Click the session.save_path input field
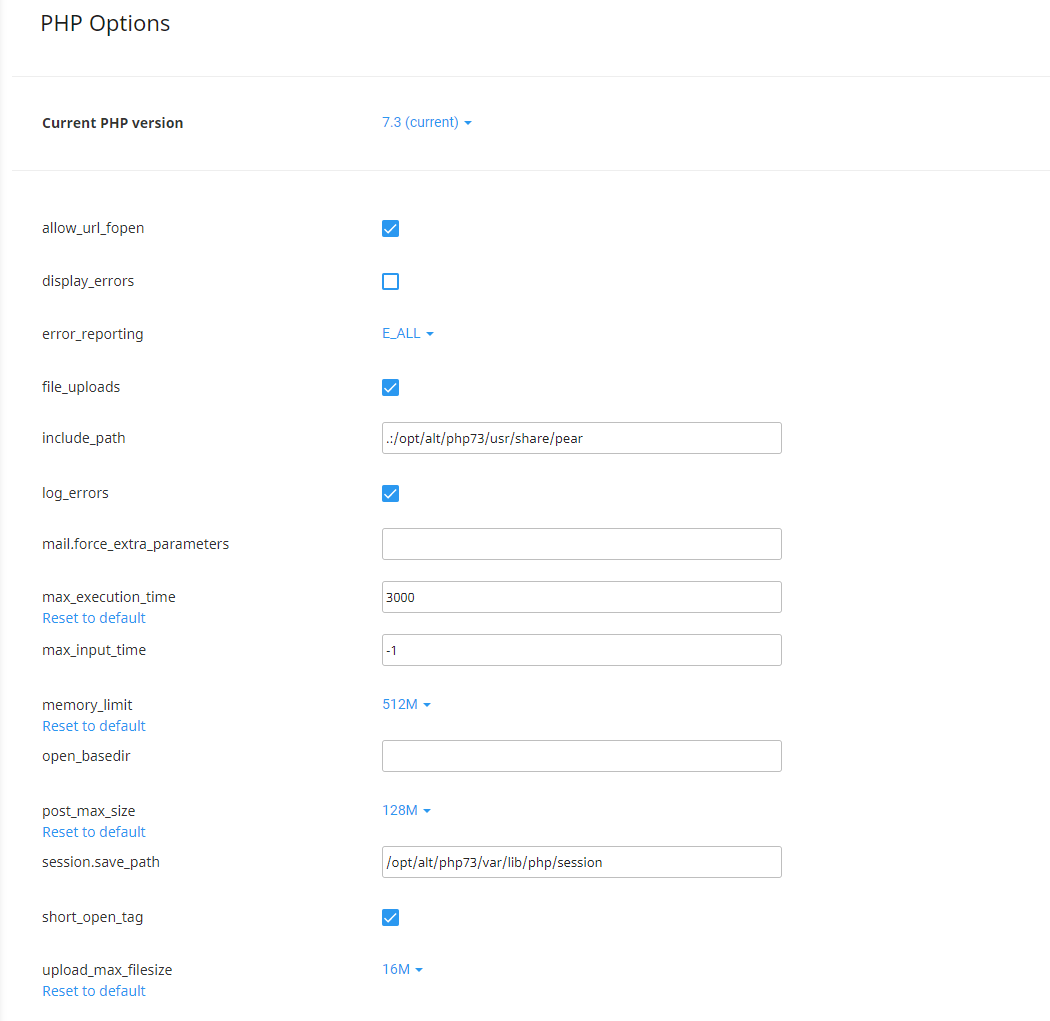The image size is (1050, 1021). (582, 862)
